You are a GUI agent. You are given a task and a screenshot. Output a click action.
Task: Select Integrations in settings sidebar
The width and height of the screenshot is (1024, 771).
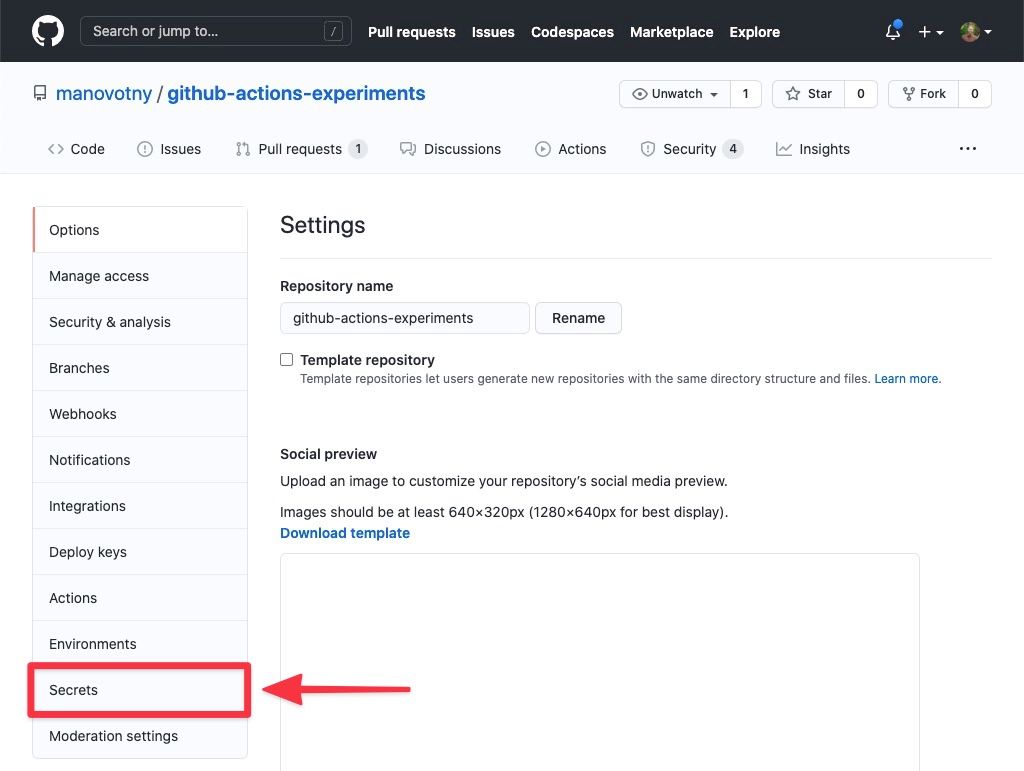140,506
